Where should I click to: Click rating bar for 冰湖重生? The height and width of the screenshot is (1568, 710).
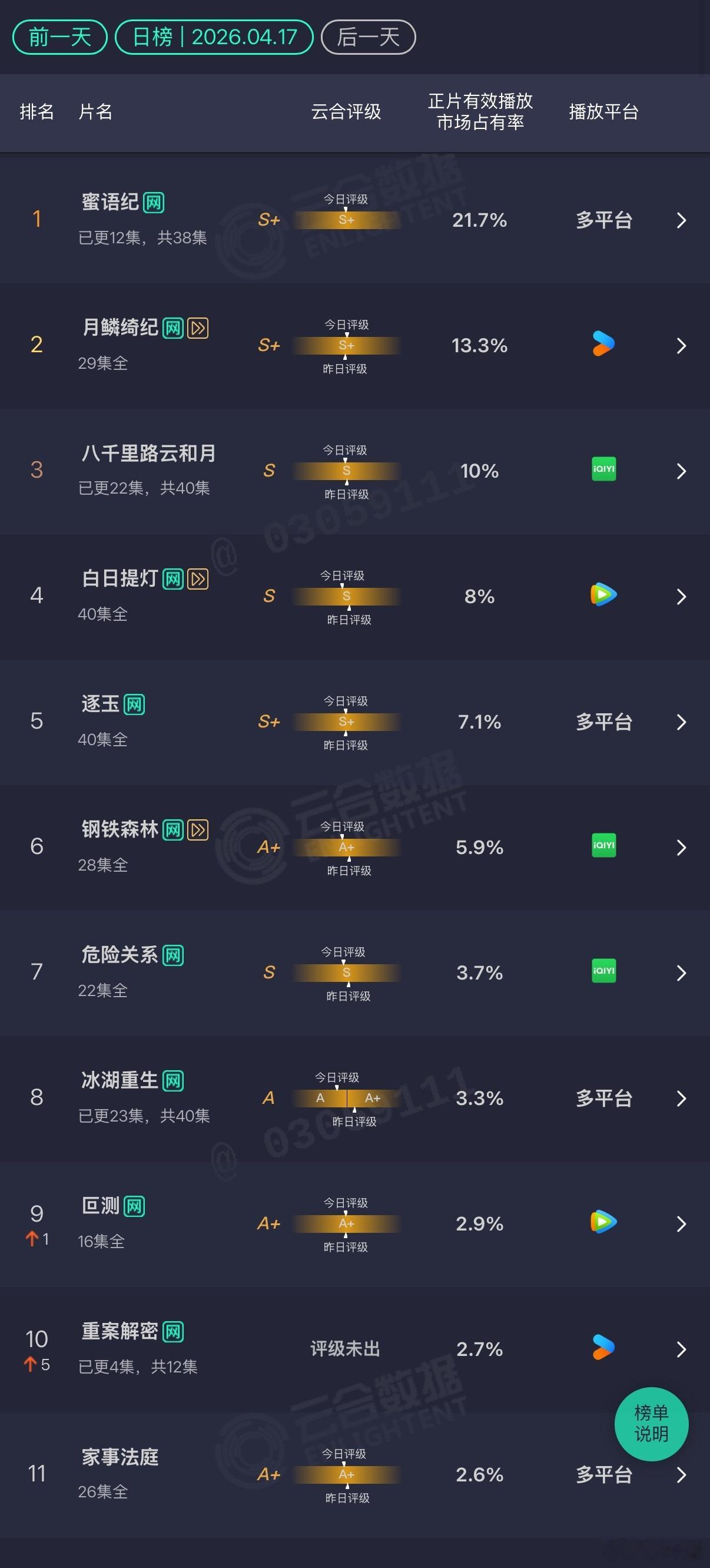[x=346, y=1098]
